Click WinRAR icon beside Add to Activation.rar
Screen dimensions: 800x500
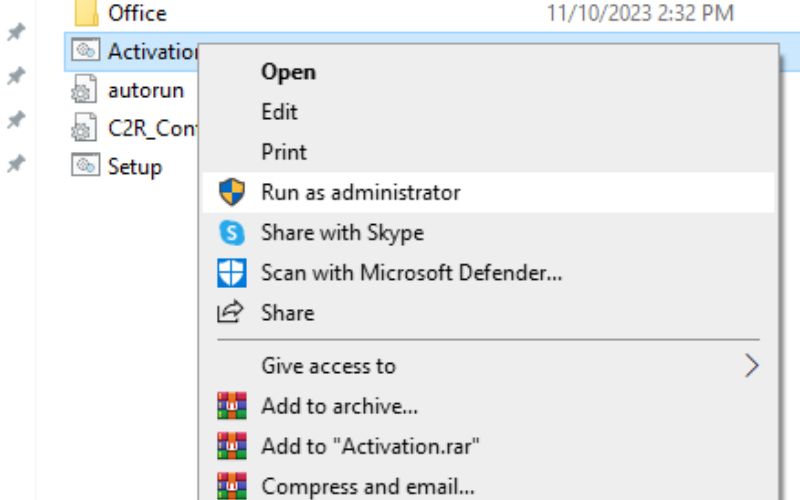point(232,446)
